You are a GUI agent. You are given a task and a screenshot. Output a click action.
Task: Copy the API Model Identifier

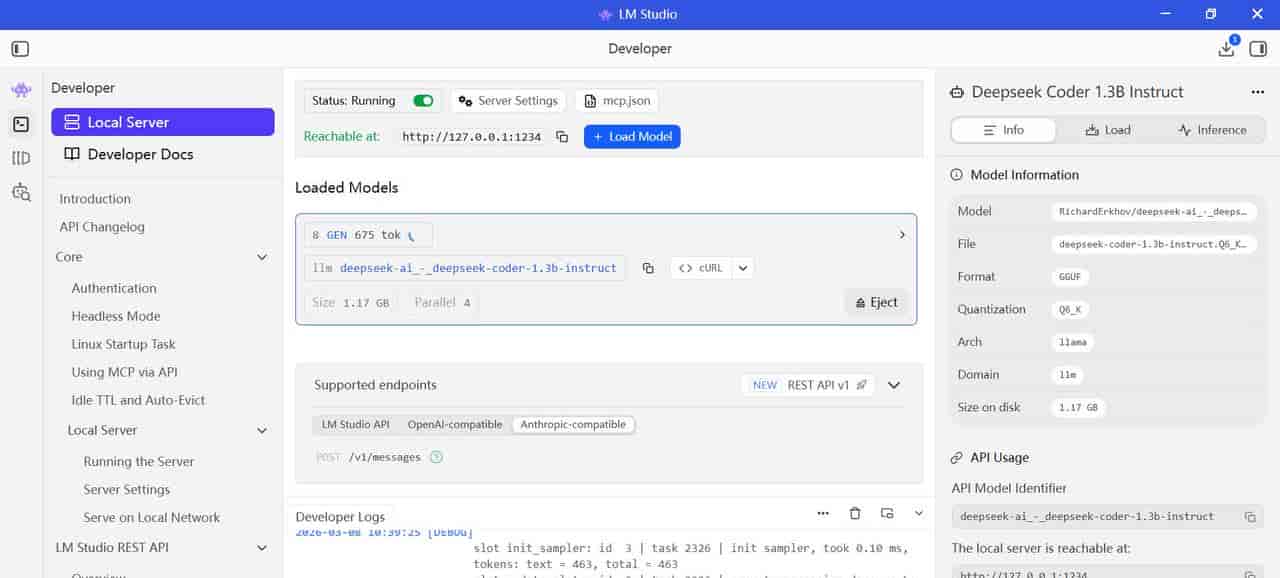pyautogui.click(x=1250, y=517)
